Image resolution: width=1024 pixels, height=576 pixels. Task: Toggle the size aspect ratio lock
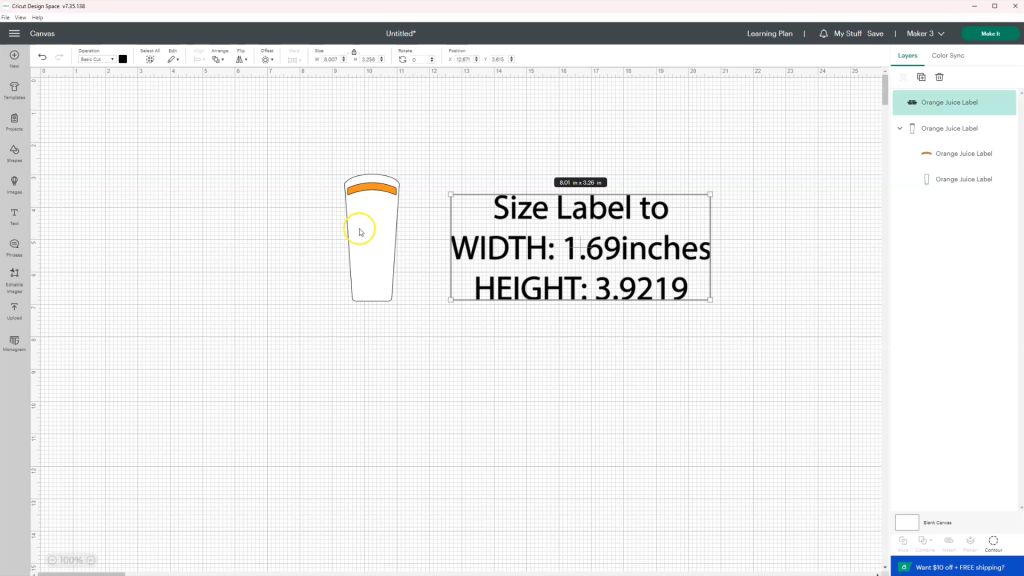(354, 52)
